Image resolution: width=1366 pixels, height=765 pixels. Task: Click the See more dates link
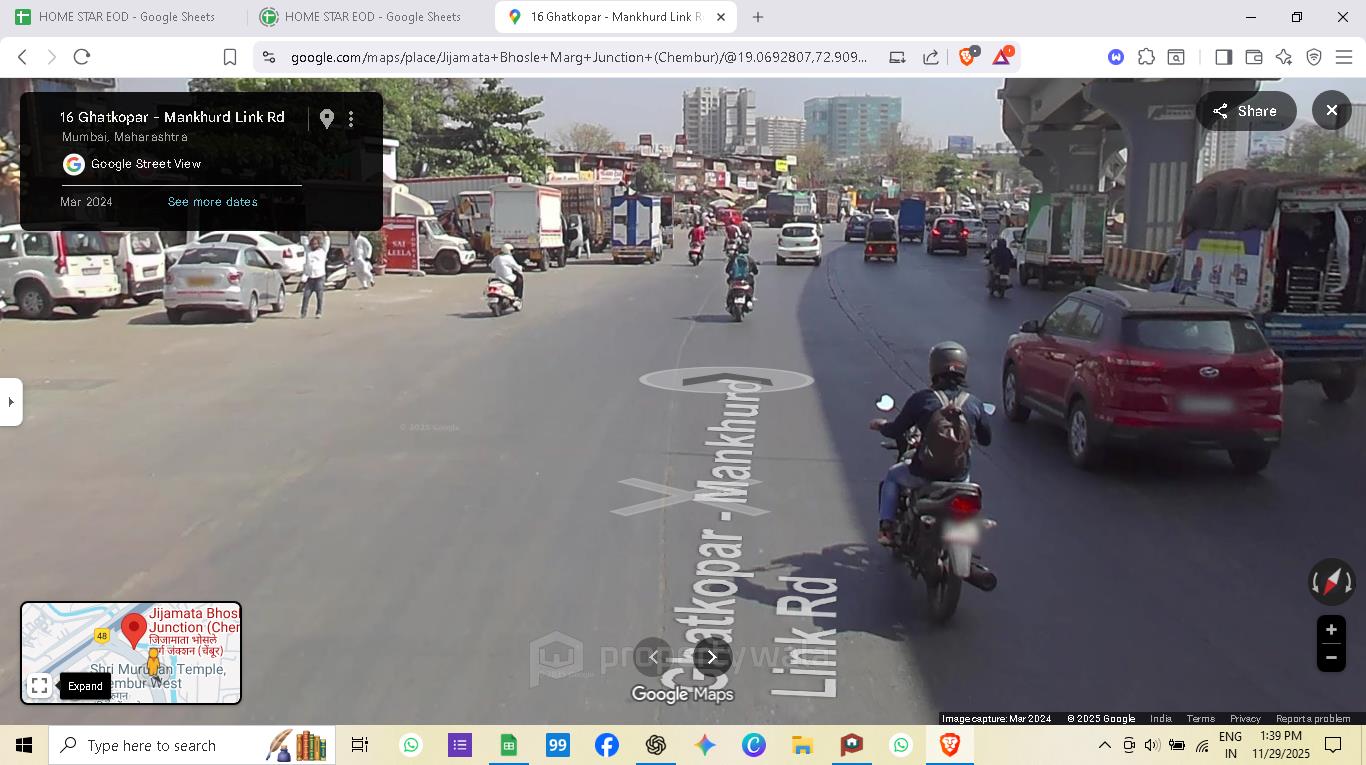pos(212,202)
